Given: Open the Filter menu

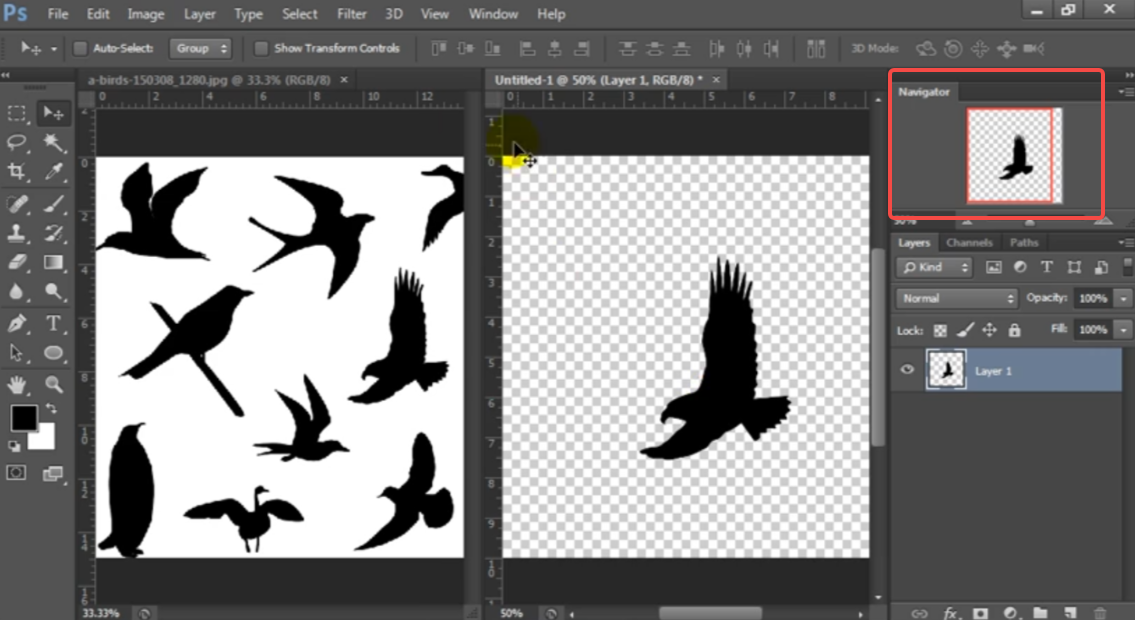Looking at the screenshot, I should (x=351, y=14).
